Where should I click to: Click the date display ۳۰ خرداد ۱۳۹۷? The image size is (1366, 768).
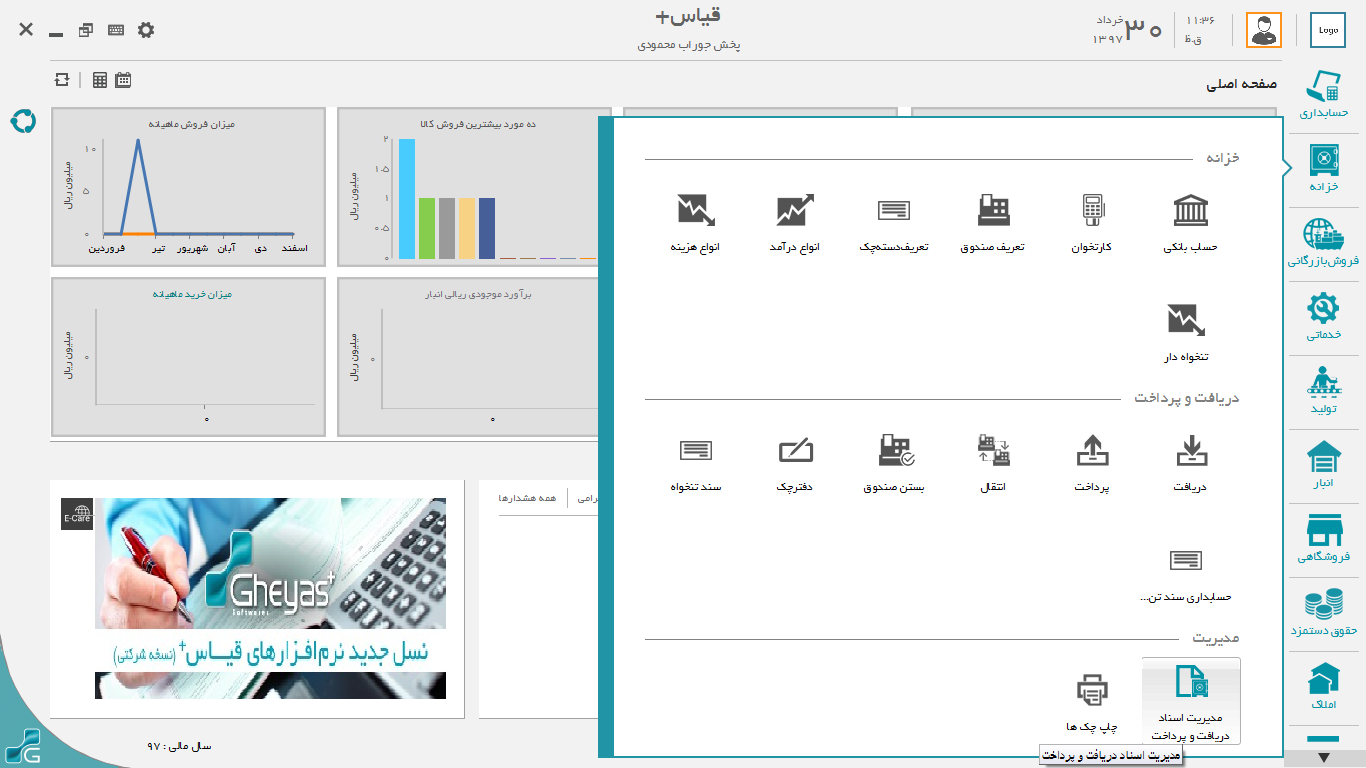point(1126,29)
